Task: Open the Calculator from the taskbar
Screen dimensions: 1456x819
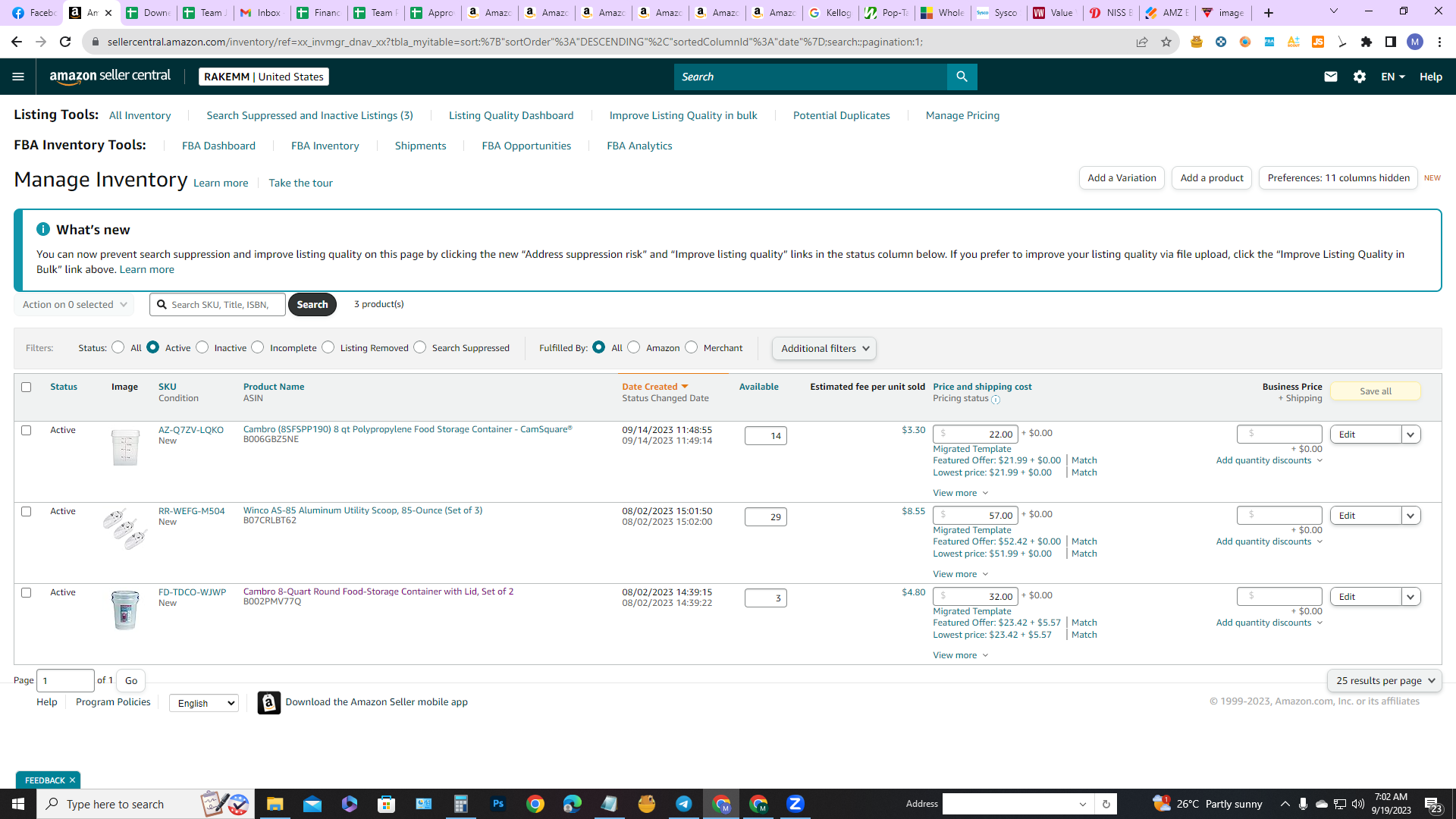Action: tap(461, 804)
